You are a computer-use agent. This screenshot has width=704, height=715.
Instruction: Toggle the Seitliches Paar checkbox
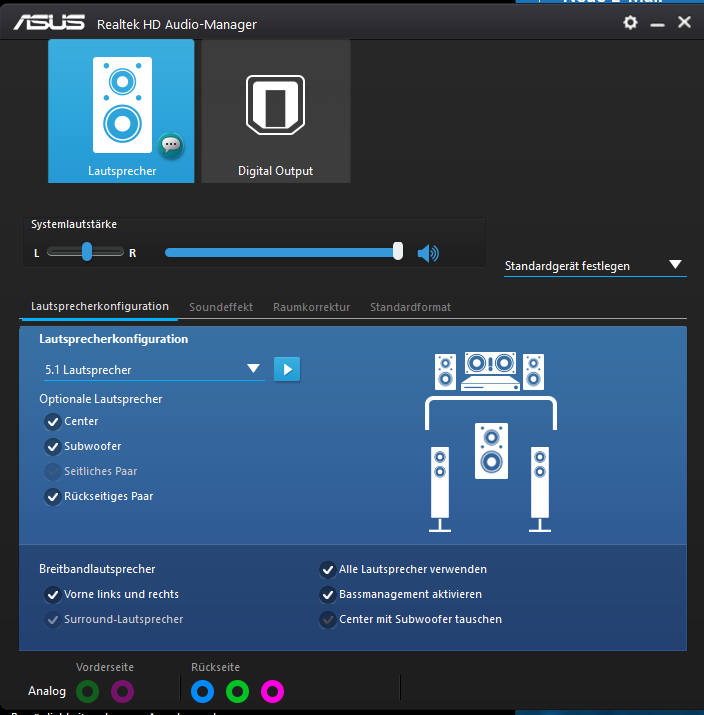[x=53, y=471]
